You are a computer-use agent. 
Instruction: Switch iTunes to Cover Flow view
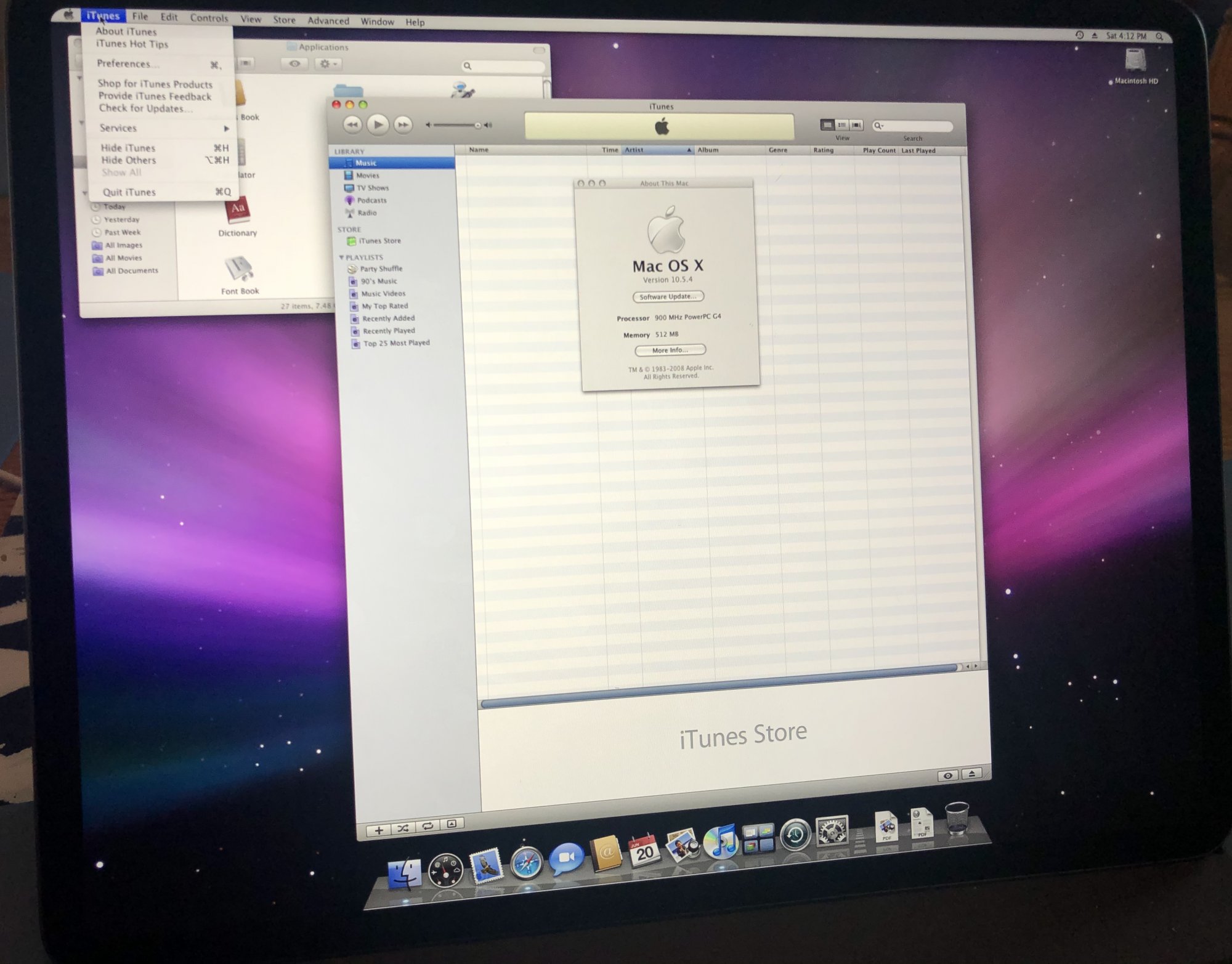click(856, 125)
